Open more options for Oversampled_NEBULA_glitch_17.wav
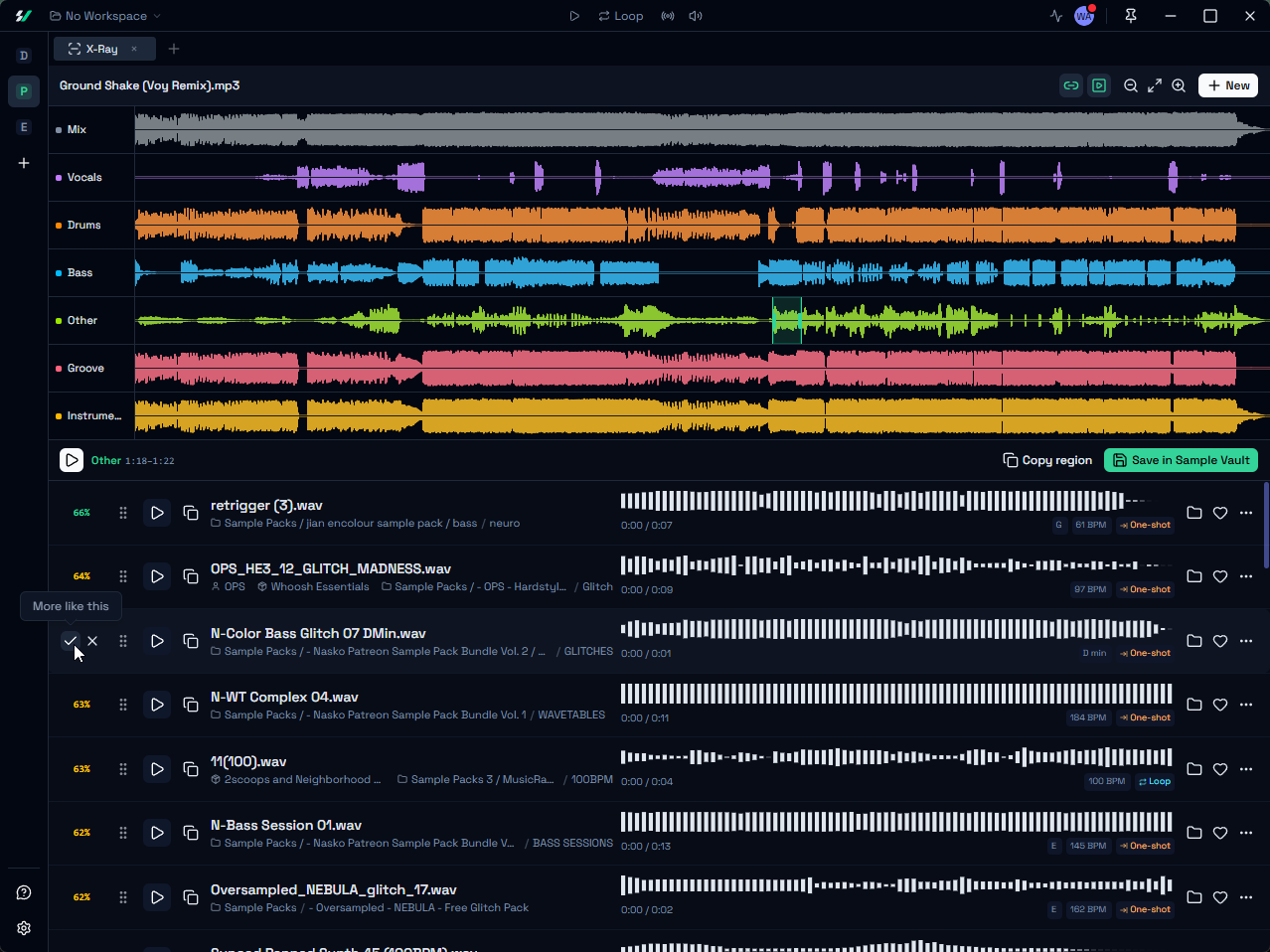This screenshot has height=952, width=1270. (1246, 897)
